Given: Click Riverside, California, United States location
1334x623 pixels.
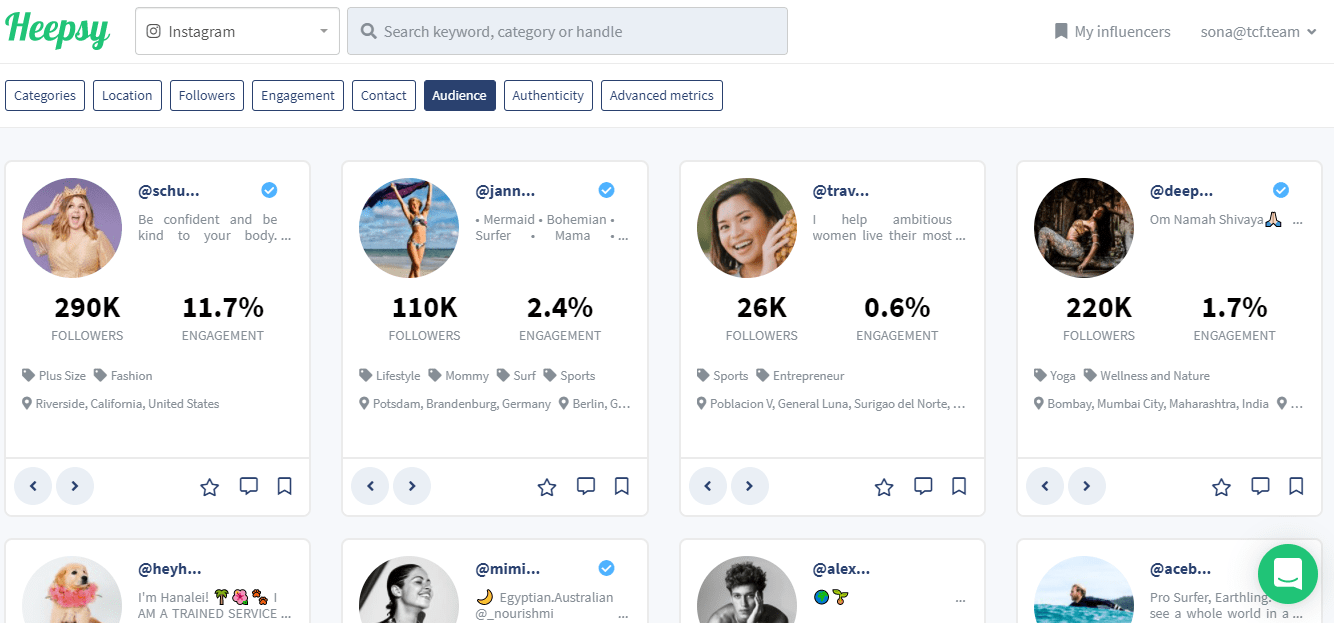Looking at the screenshot, I should [x=121, y=404].
